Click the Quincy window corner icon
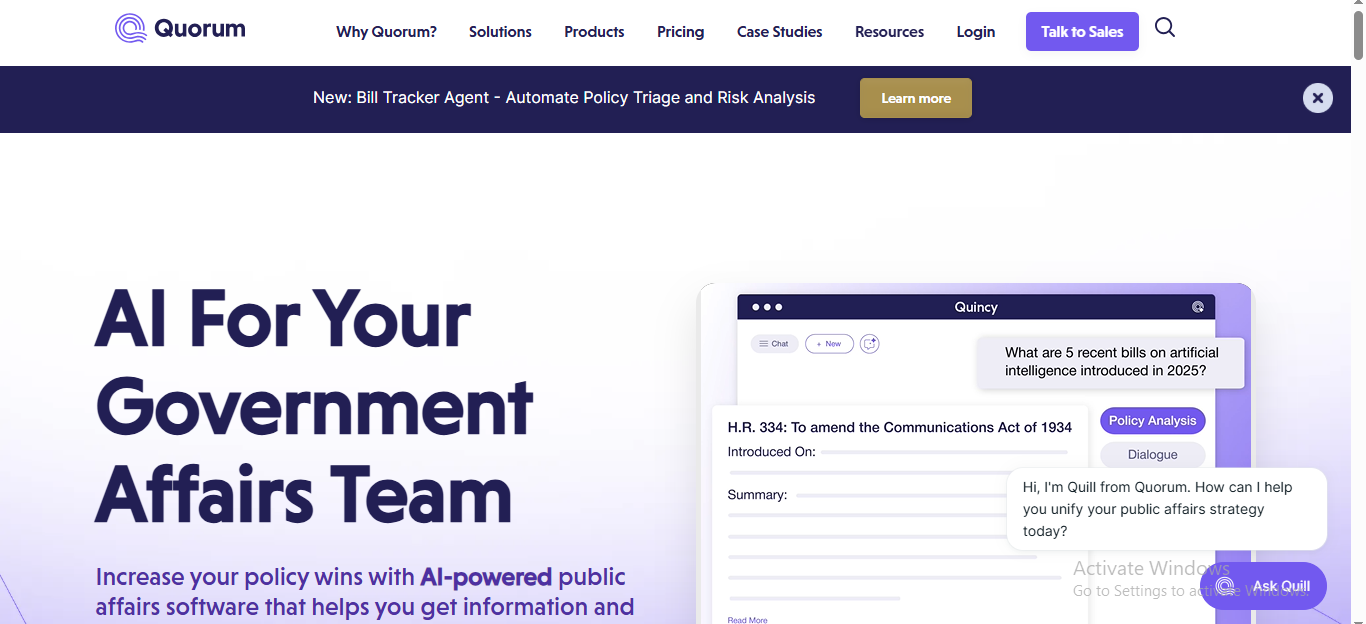 click(x=1198, y=307)
